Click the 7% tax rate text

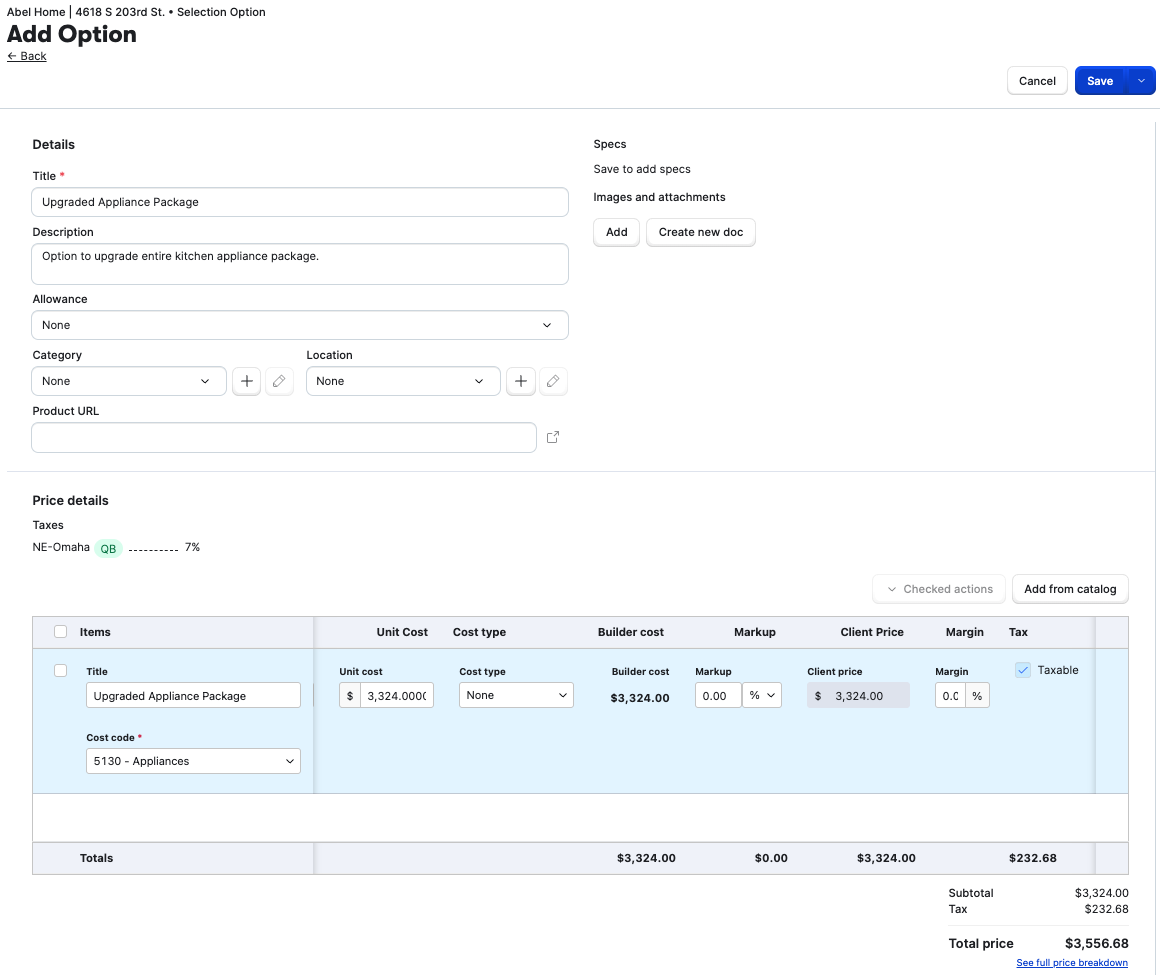click(x=192, y=547)
